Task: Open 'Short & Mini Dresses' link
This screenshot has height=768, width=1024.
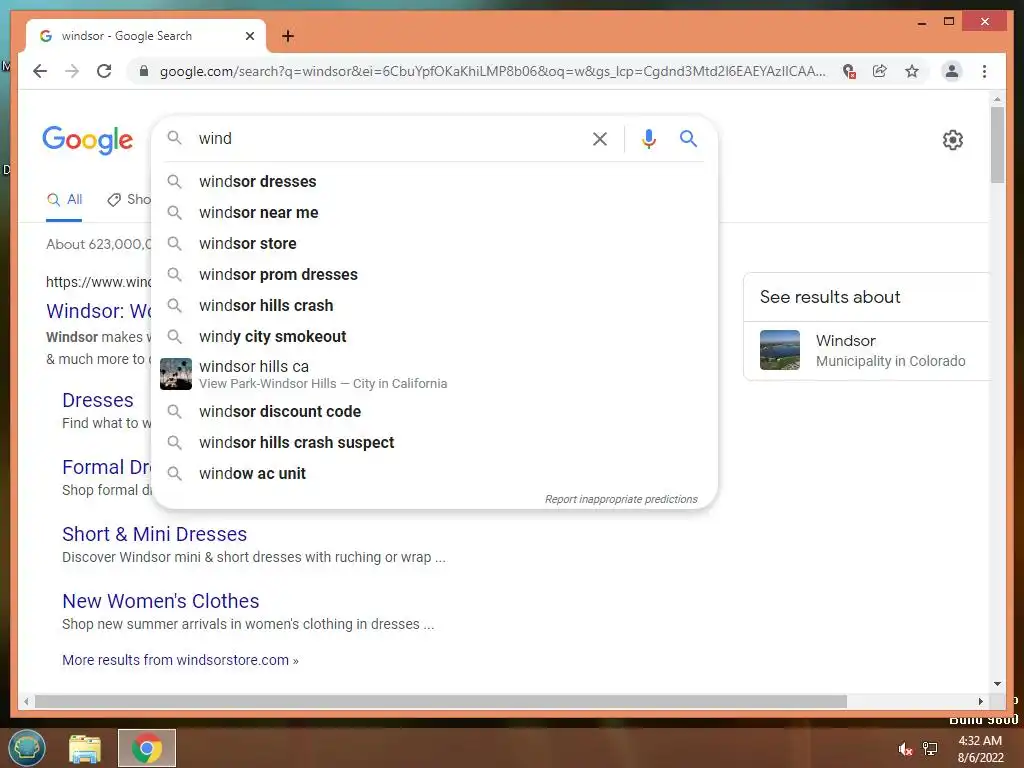Action: click(154, 534)
